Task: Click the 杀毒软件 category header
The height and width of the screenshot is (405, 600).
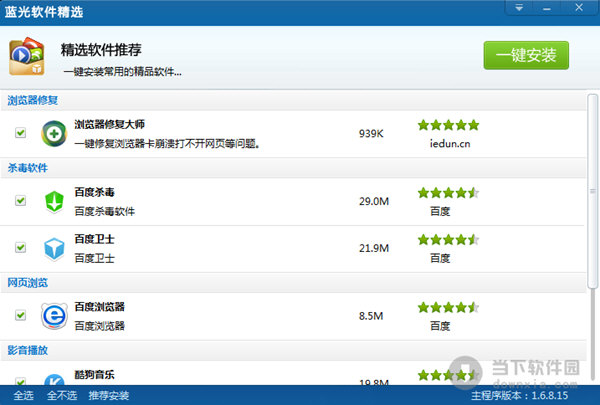Action: coord(28,168)
